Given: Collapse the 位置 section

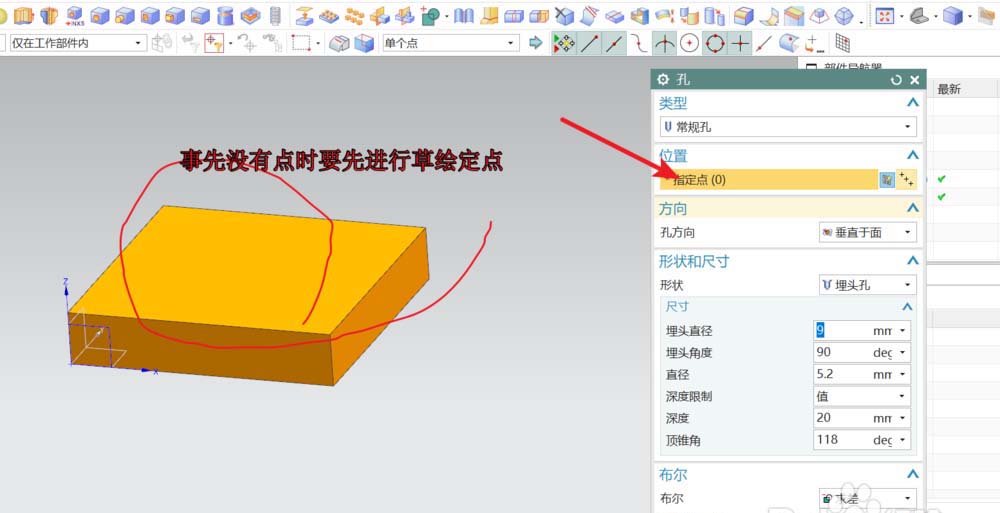Looking at the screenshot, I should (913, 155).
